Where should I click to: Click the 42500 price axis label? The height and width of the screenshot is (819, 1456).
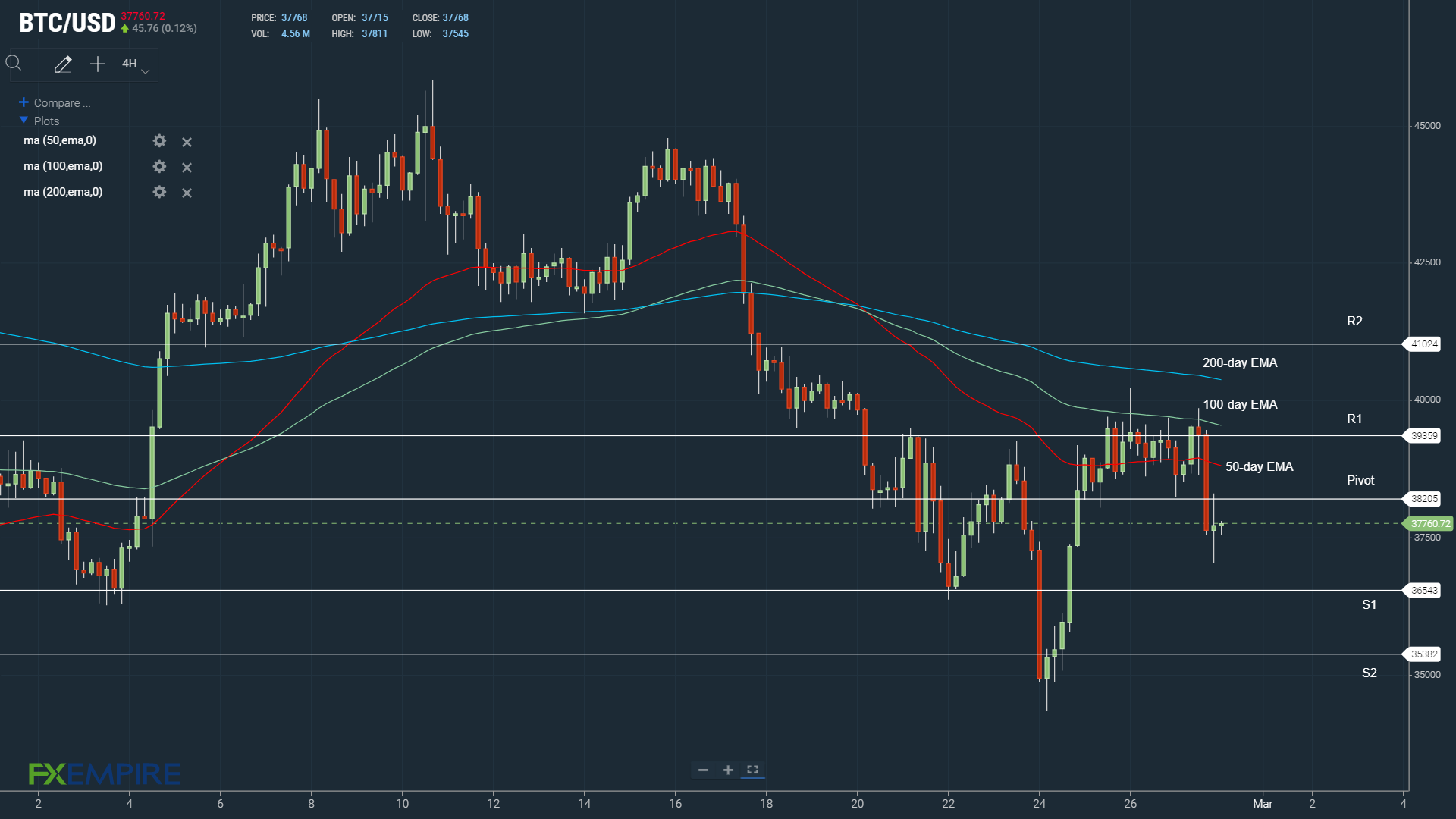tap(1427, 262)
